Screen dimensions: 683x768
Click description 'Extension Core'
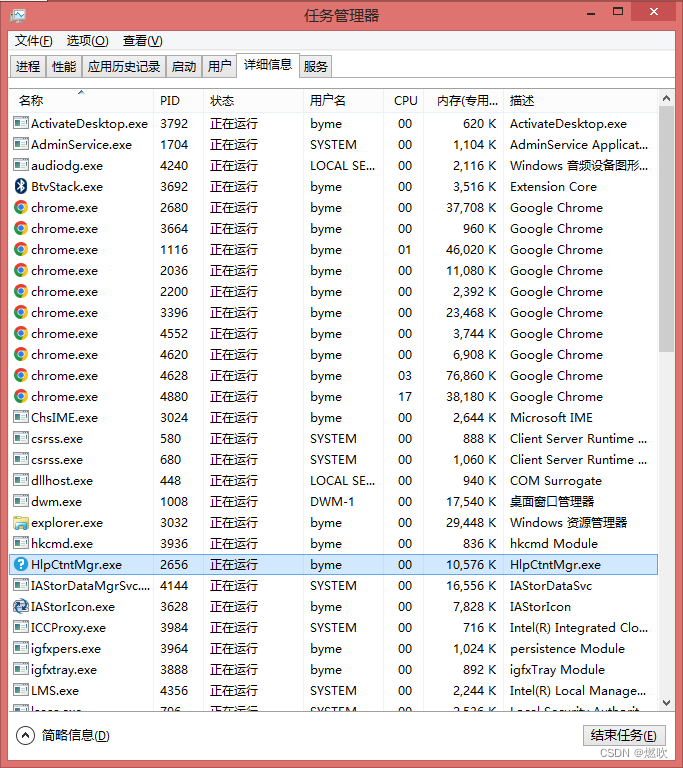pyautogui.click(x=553, y=186)
